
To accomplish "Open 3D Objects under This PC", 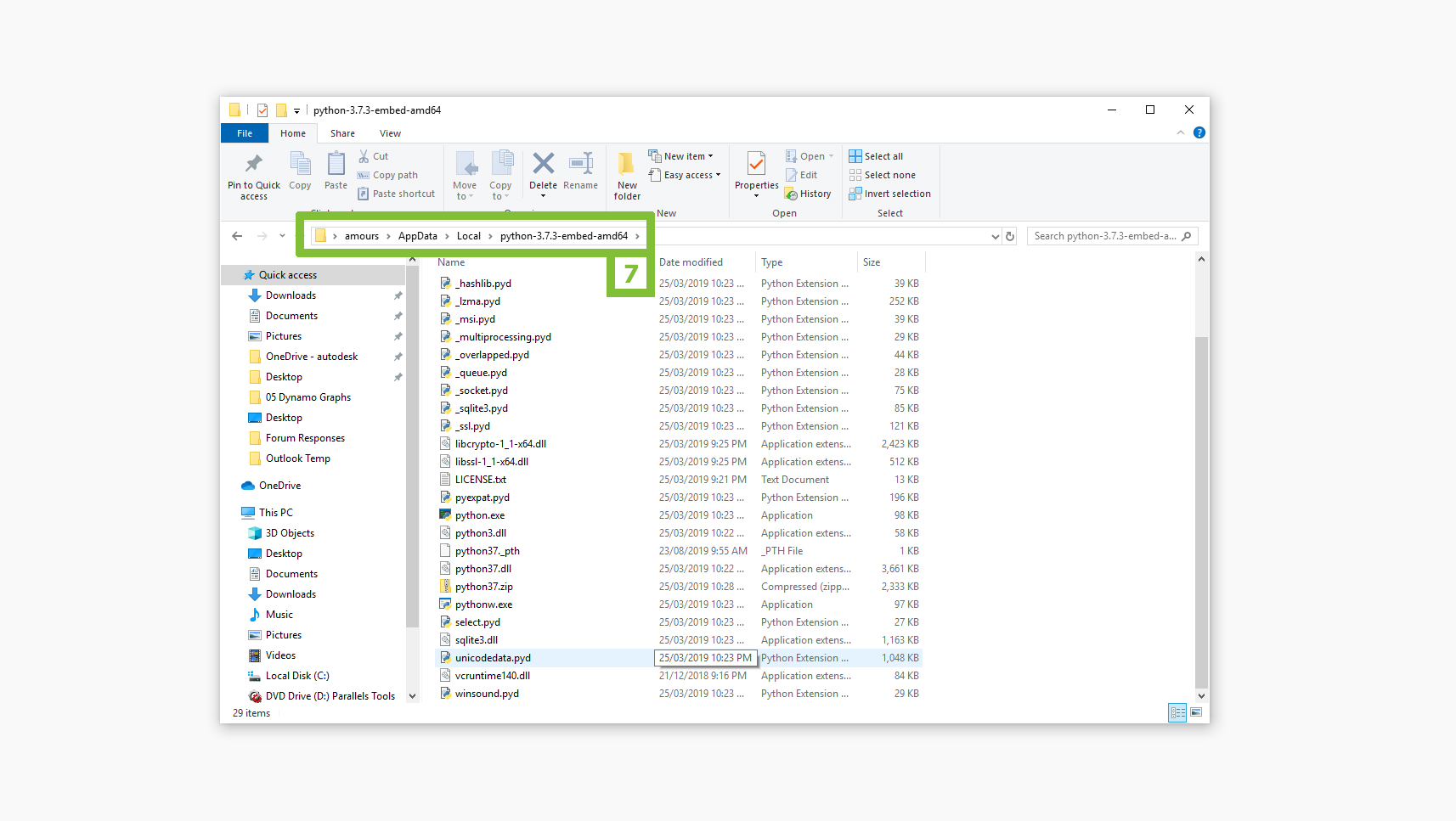I will click(290, 533).
